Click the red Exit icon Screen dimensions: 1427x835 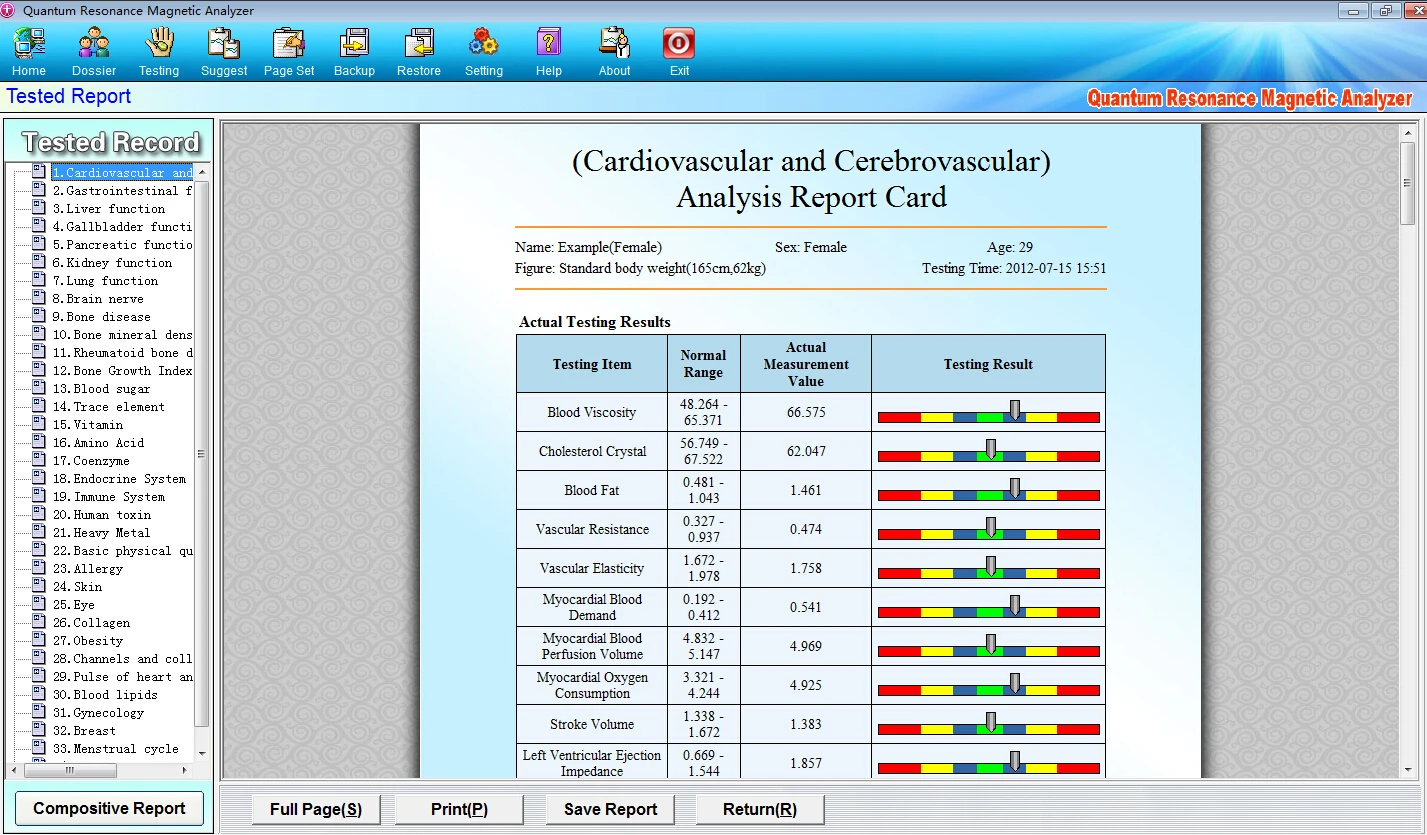tap(679, 45)
